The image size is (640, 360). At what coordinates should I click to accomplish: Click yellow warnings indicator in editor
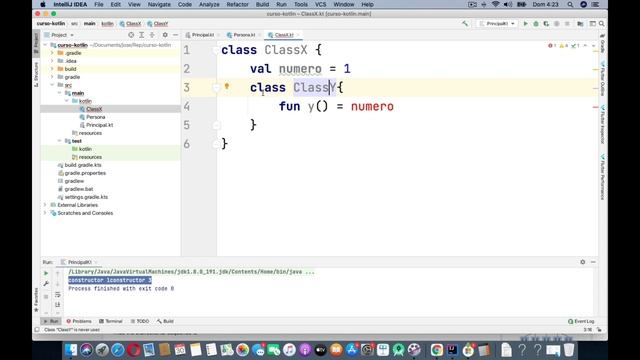[x=563, y=46]
